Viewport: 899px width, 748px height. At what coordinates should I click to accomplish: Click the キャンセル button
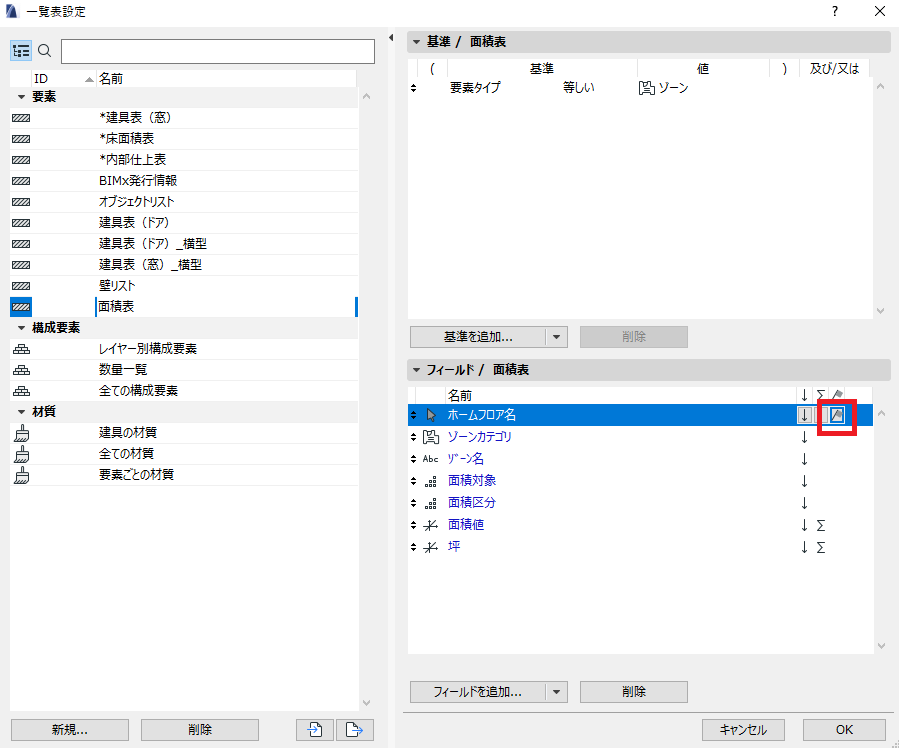(743, 730)
